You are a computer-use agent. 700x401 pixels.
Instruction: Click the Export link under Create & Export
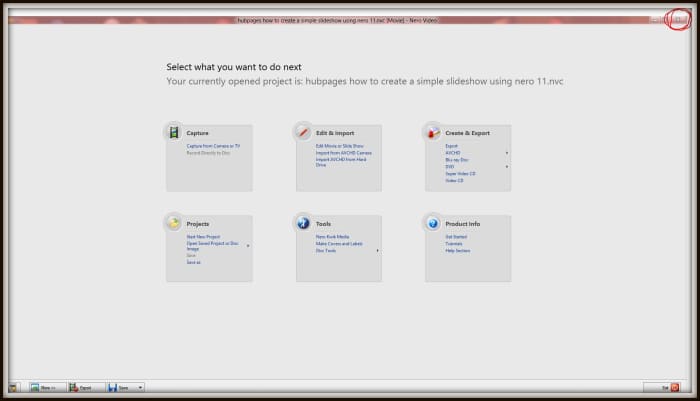451,146
